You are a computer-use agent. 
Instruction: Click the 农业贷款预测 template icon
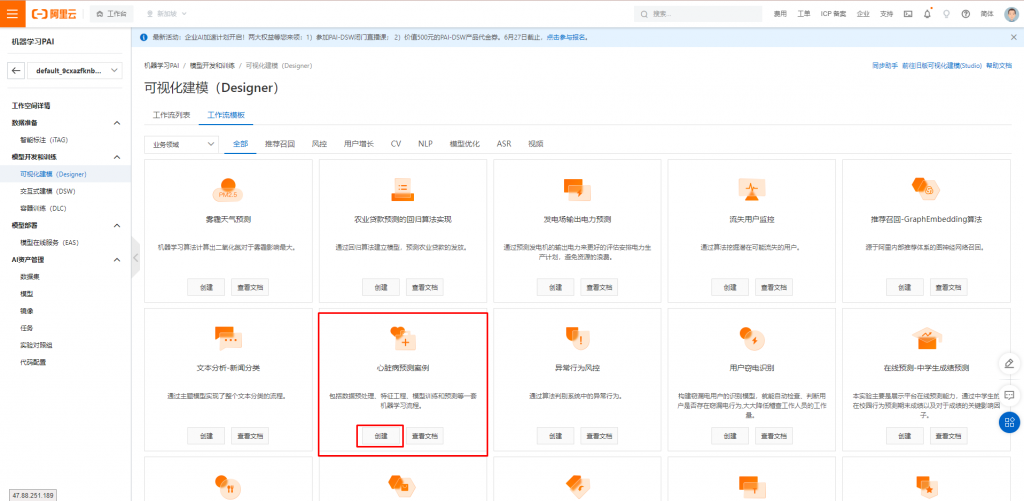tap(403, 189)
